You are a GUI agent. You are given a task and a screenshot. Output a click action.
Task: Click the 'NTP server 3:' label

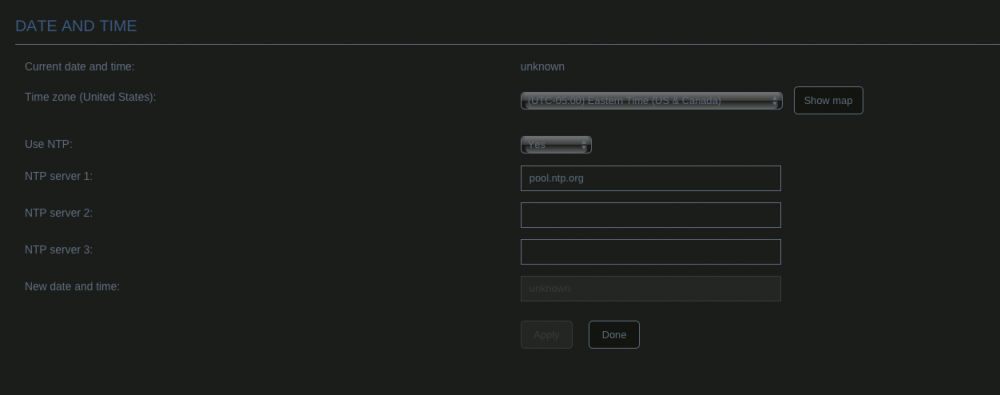59,250
